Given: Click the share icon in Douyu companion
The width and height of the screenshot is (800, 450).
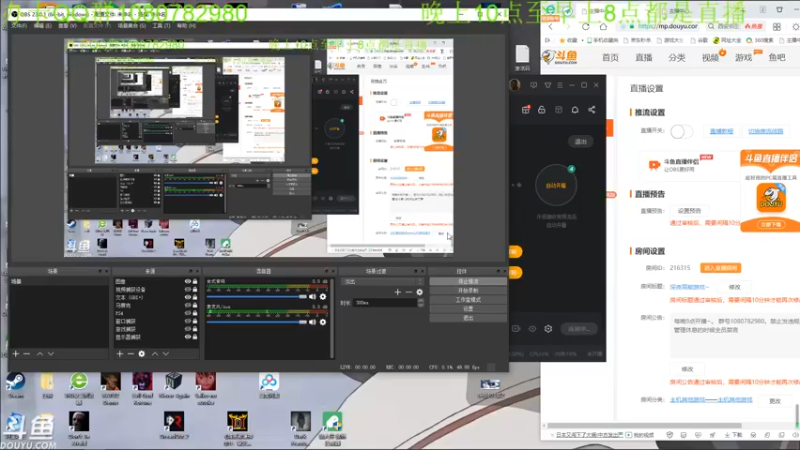Looking at the screenshot, I should pos(592,110).
